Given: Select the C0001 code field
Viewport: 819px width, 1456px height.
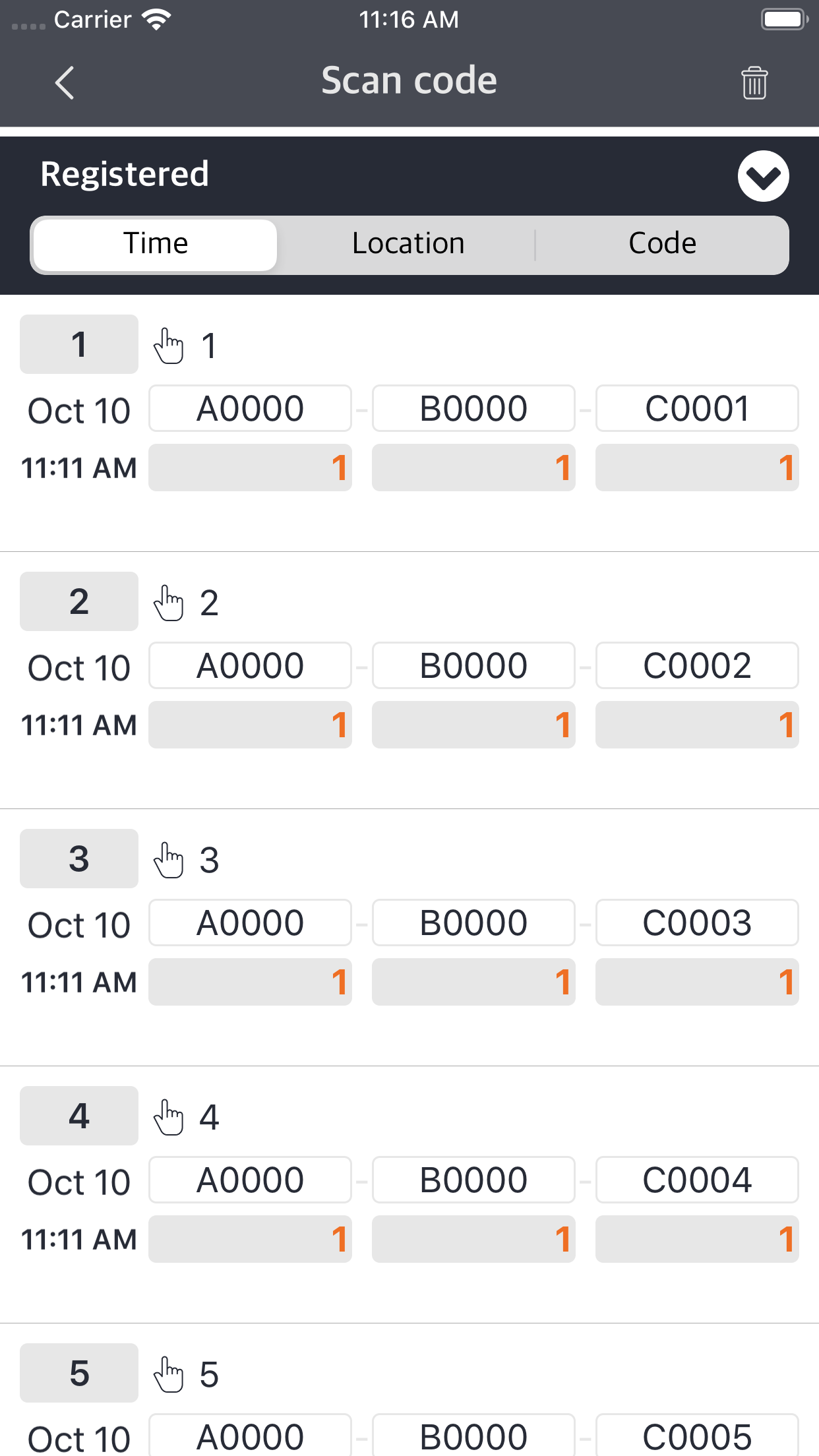Looking at the screenshot, I should [697, 408].
